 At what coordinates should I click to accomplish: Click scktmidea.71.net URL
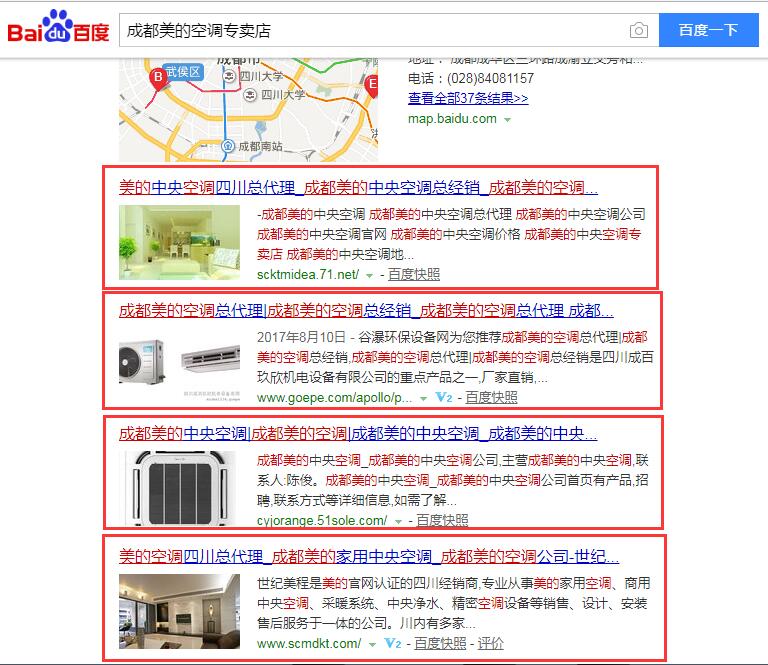308,274
